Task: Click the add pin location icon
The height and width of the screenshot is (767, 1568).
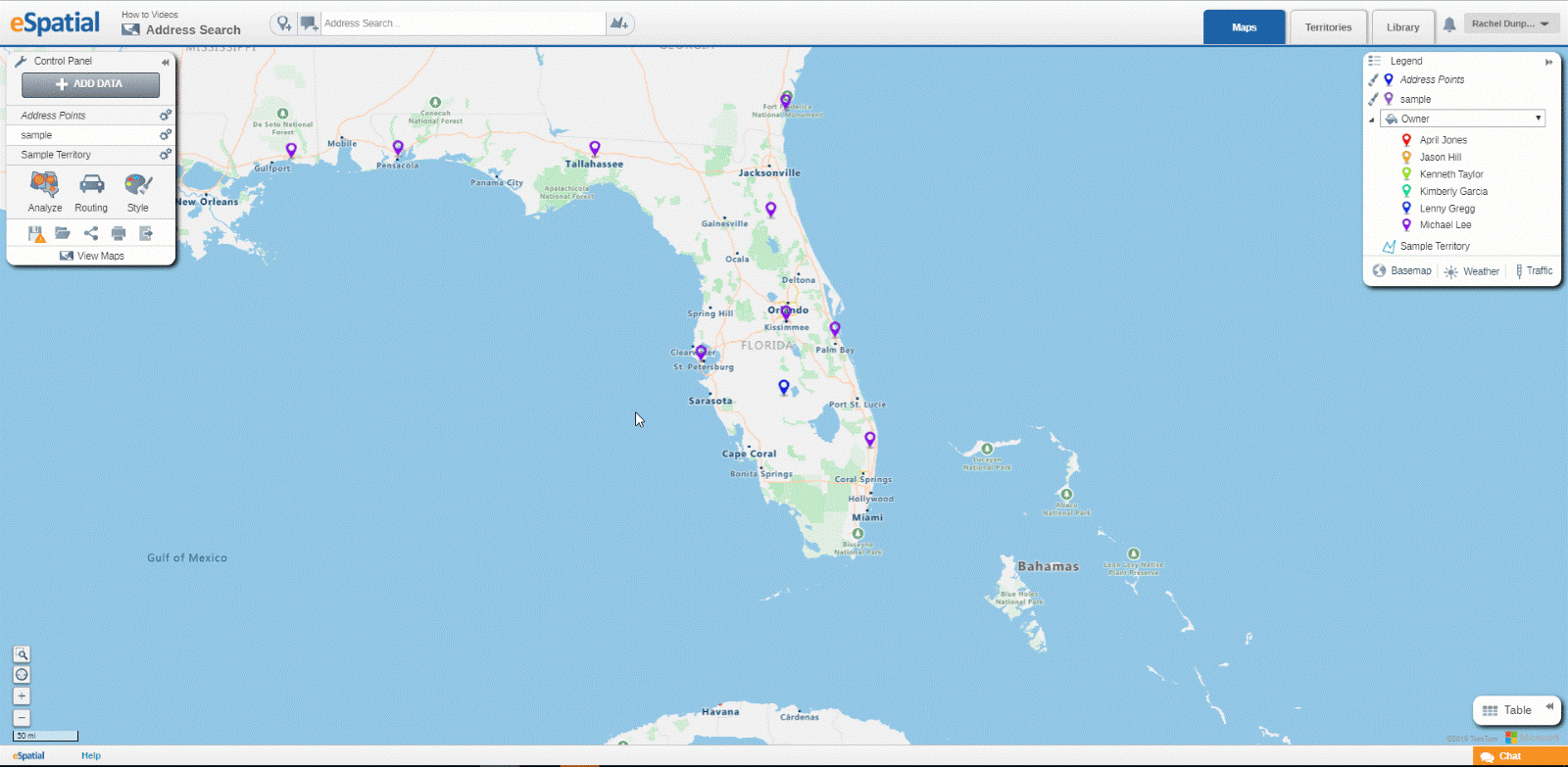Action: 283,24
